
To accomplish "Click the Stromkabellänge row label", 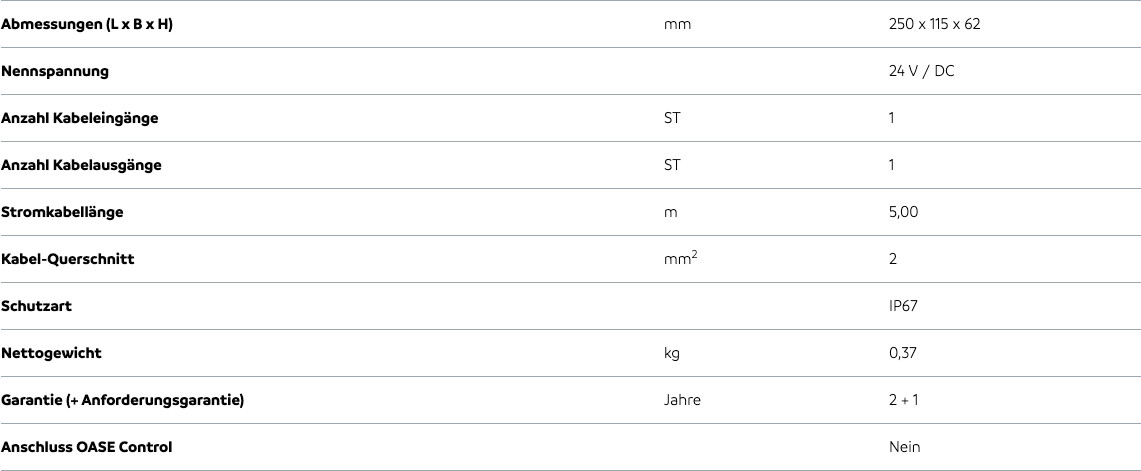I will click(63, 212).
